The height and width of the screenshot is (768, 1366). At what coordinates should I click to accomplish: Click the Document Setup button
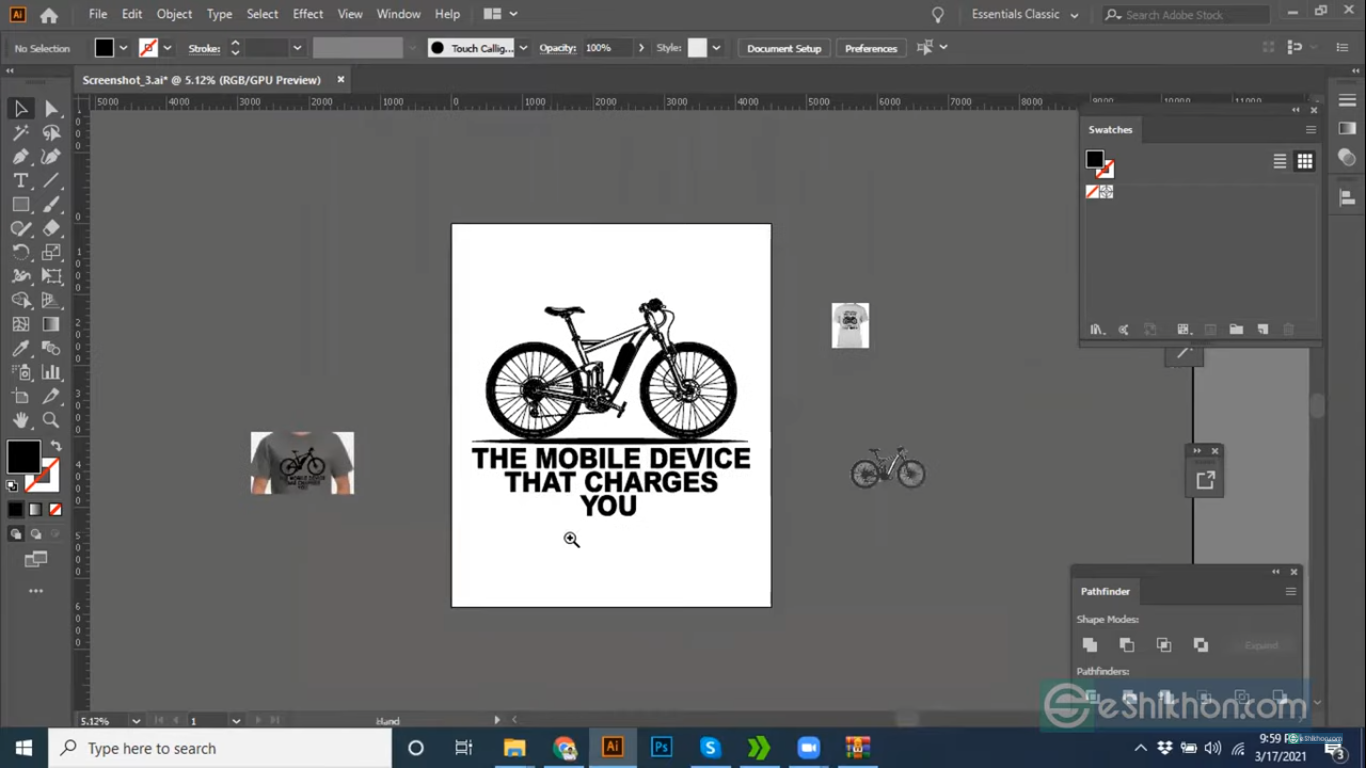click(783, 48)
